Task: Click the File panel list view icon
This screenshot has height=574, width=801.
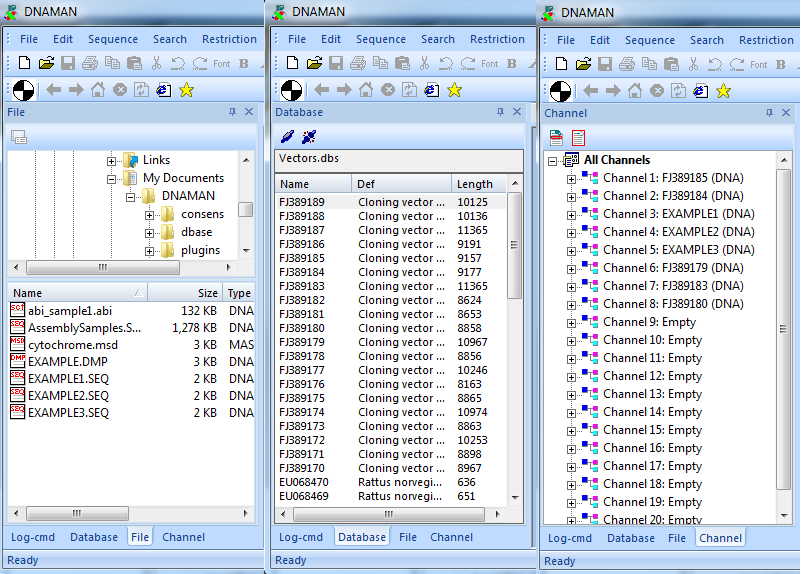Action: point(19,137)
